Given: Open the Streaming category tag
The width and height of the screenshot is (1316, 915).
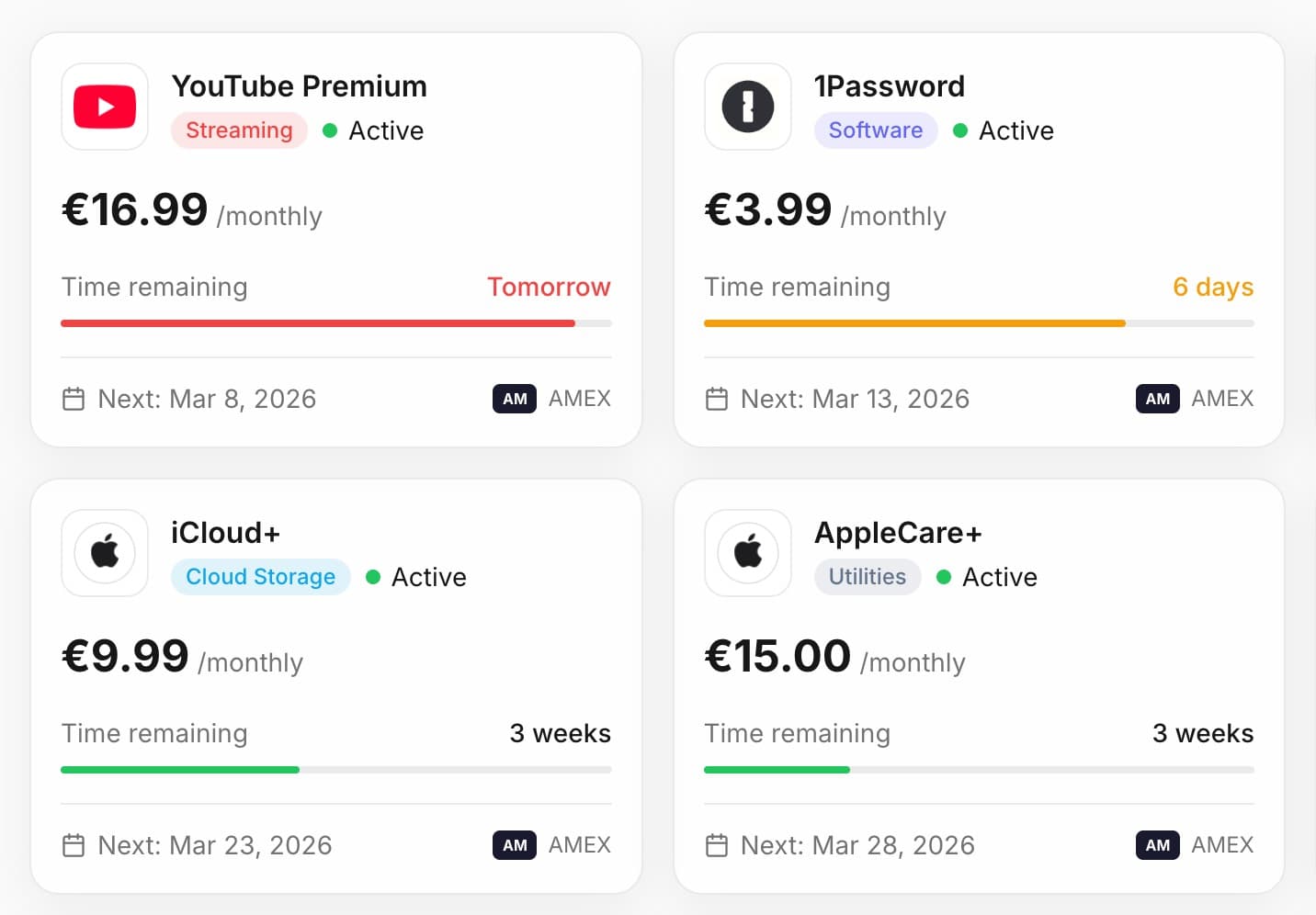Looking at the screenshot, I should point(239,130).
